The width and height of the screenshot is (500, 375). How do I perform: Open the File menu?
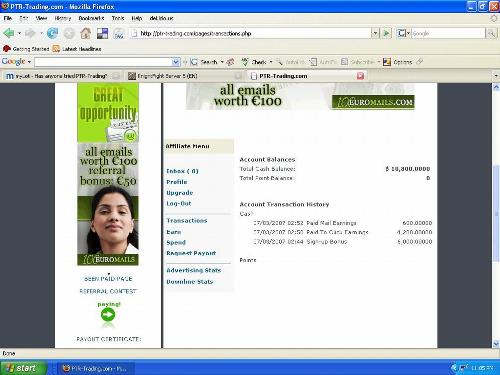pos(8,18)
